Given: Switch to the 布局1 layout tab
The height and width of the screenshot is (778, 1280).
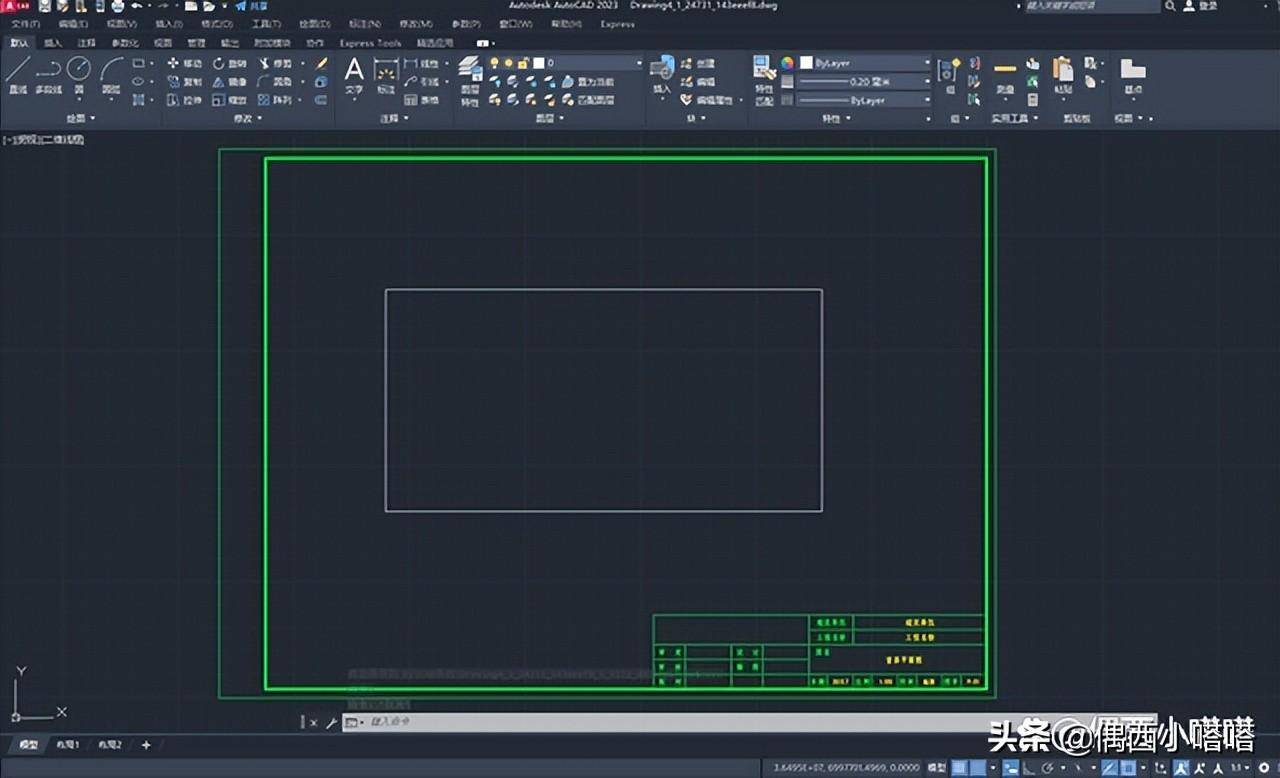Looking at the screenshot, I should 68,745.
